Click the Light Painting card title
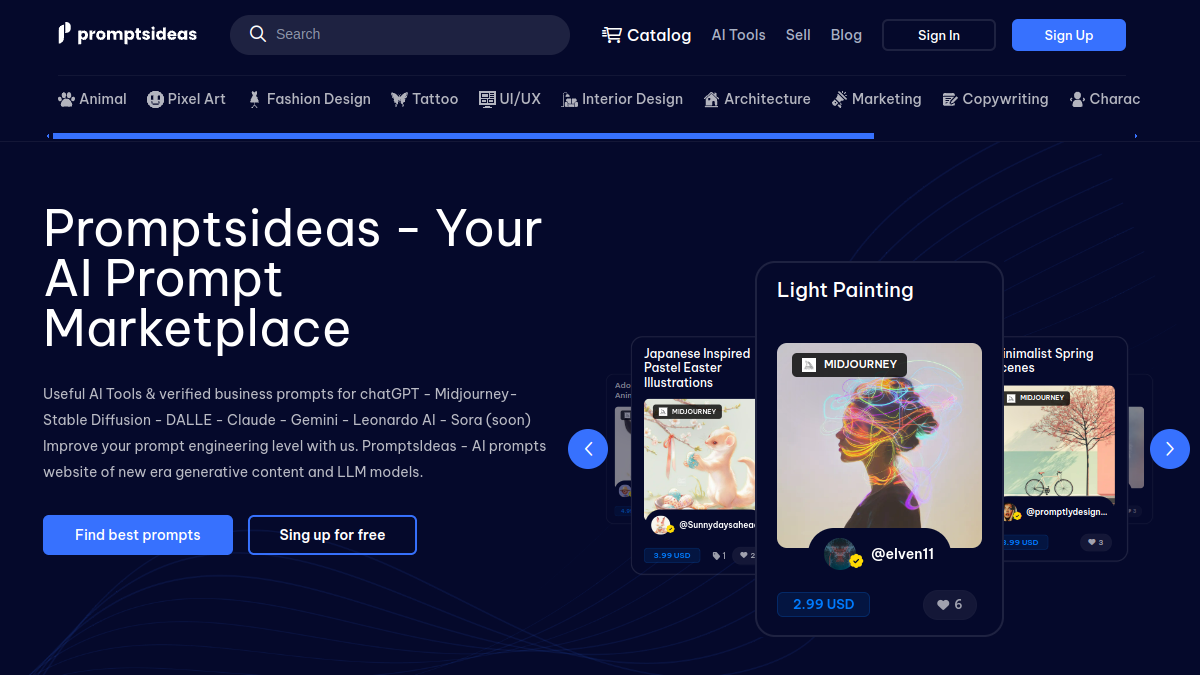Viewport: 1200px width, 675px height. (x=845, y=290)
